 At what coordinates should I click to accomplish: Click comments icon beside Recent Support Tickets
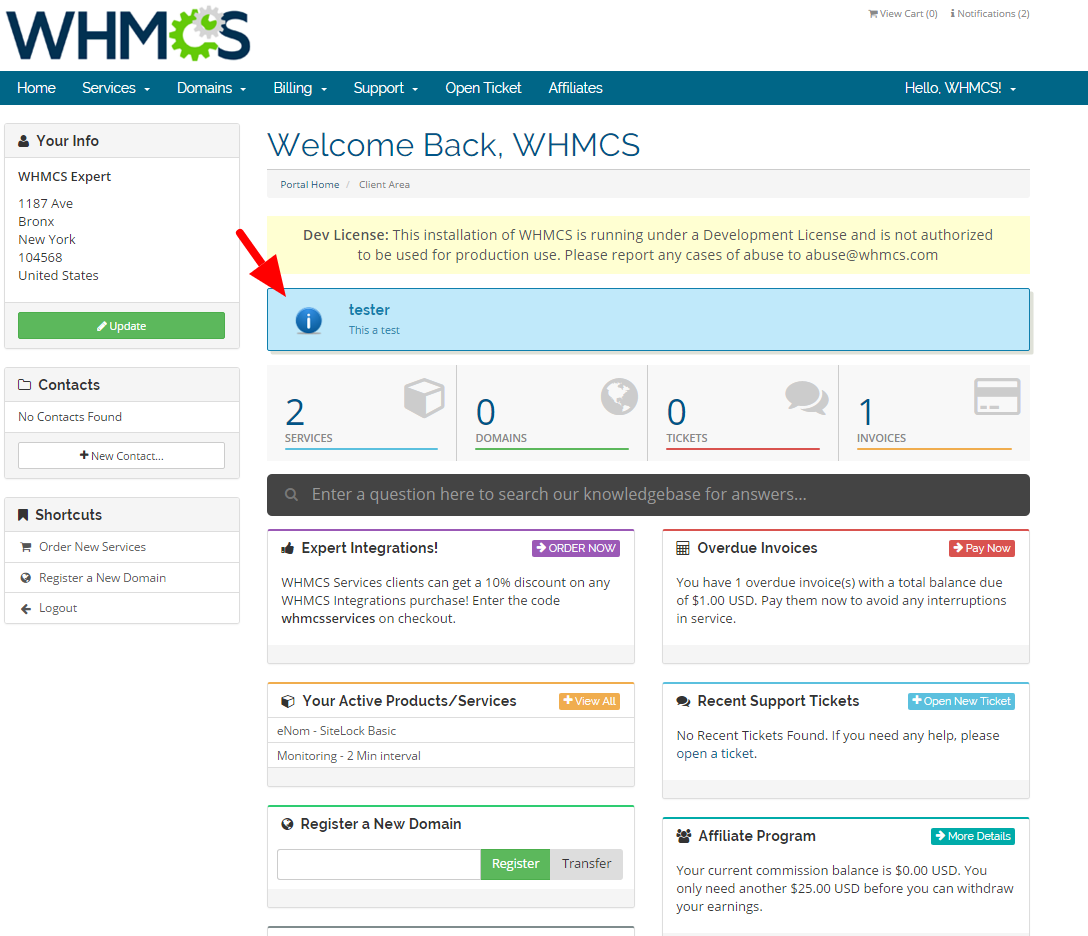coord(683,701)
